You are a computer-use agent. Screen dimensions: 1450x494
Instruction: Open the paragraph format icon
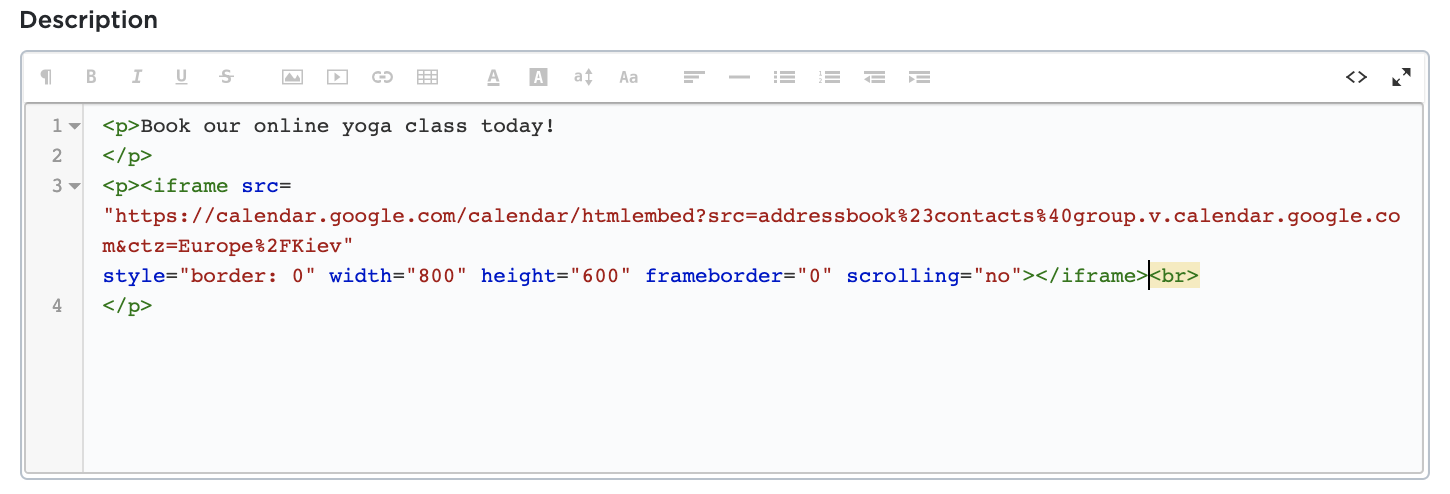tap(46, 77)
